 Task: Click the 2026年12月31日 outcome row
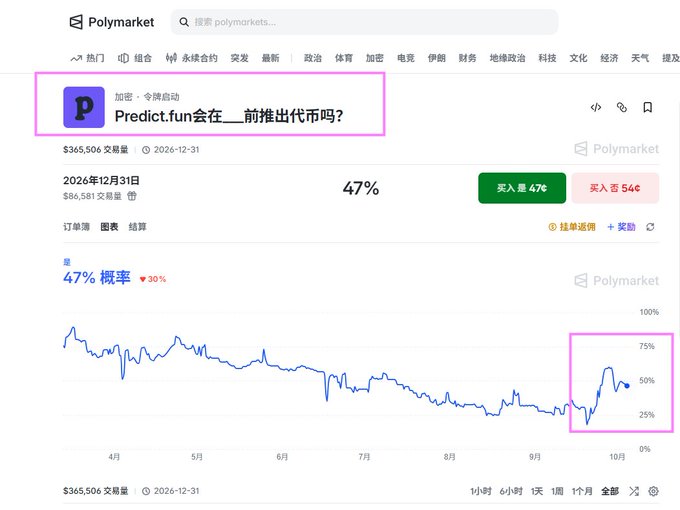361,188
